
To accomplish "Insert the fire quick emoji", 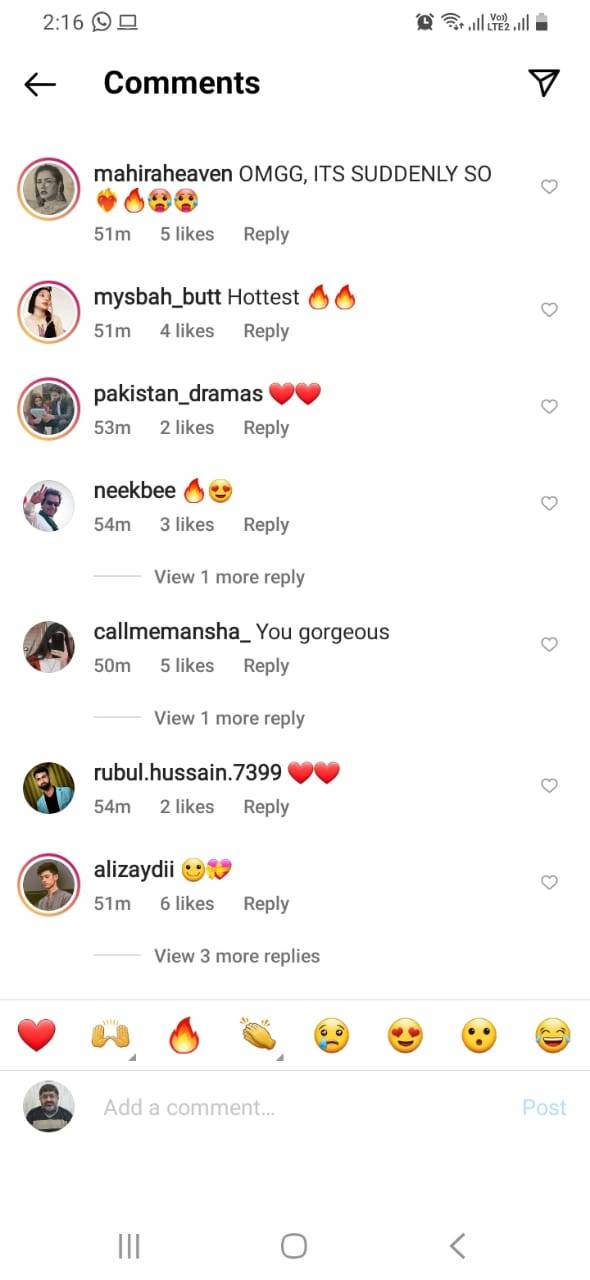I will tap(184, 1035).
